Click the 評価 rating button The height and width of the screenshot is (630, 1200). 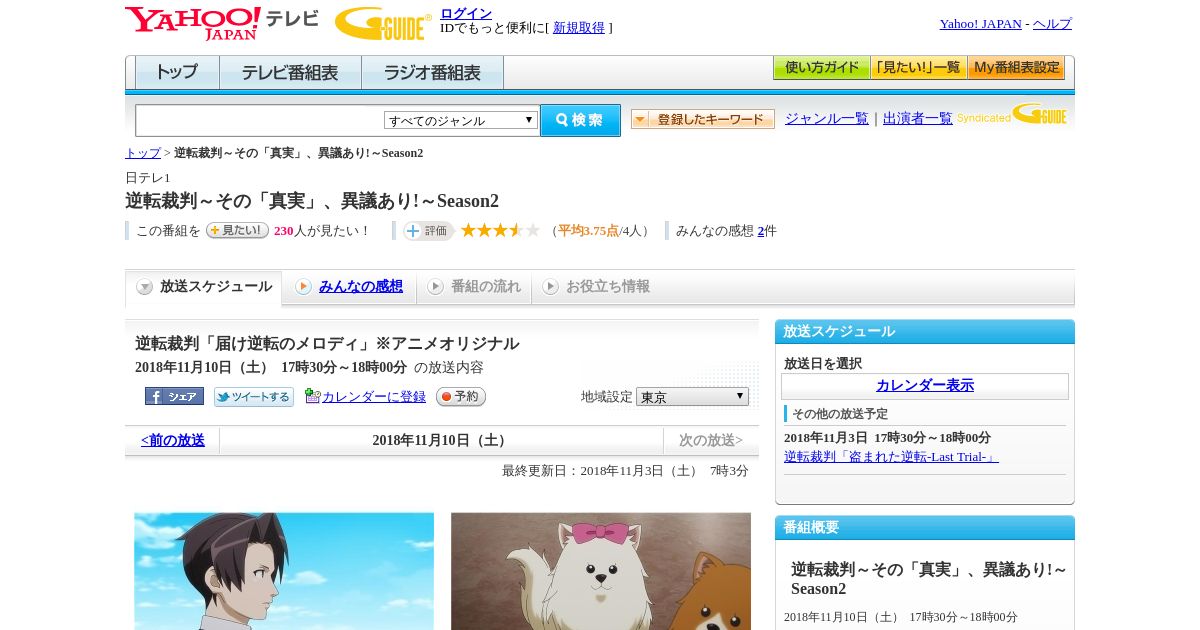[429, 230]
